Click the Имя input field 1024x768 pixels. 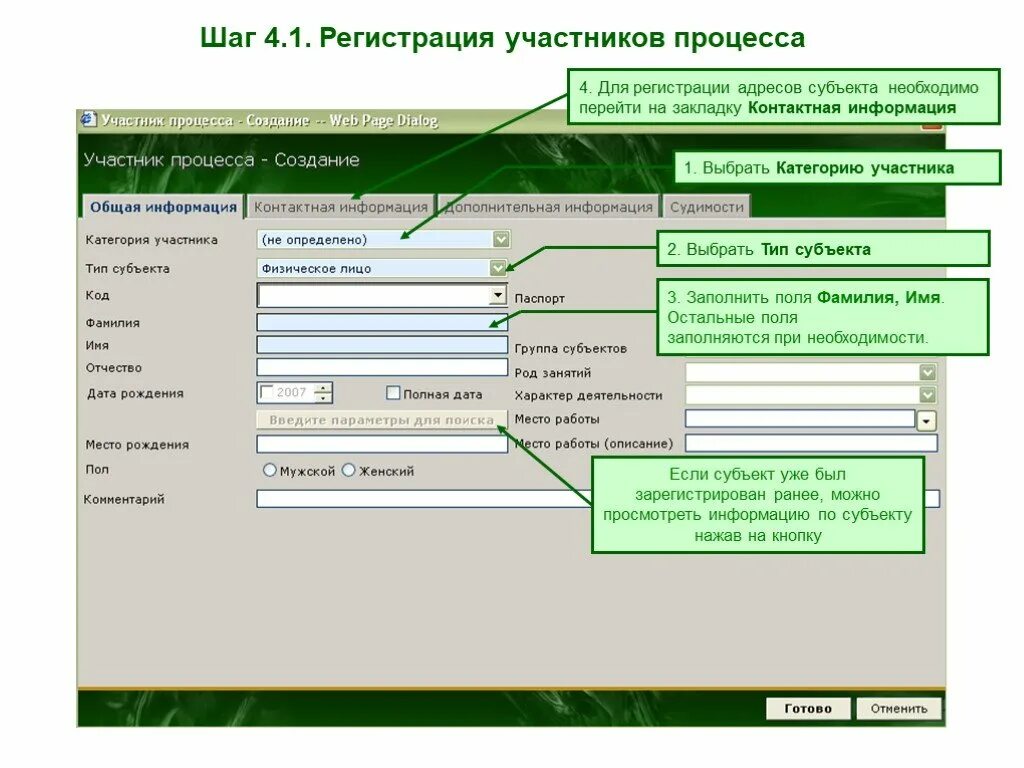click(x=382, y=345)
